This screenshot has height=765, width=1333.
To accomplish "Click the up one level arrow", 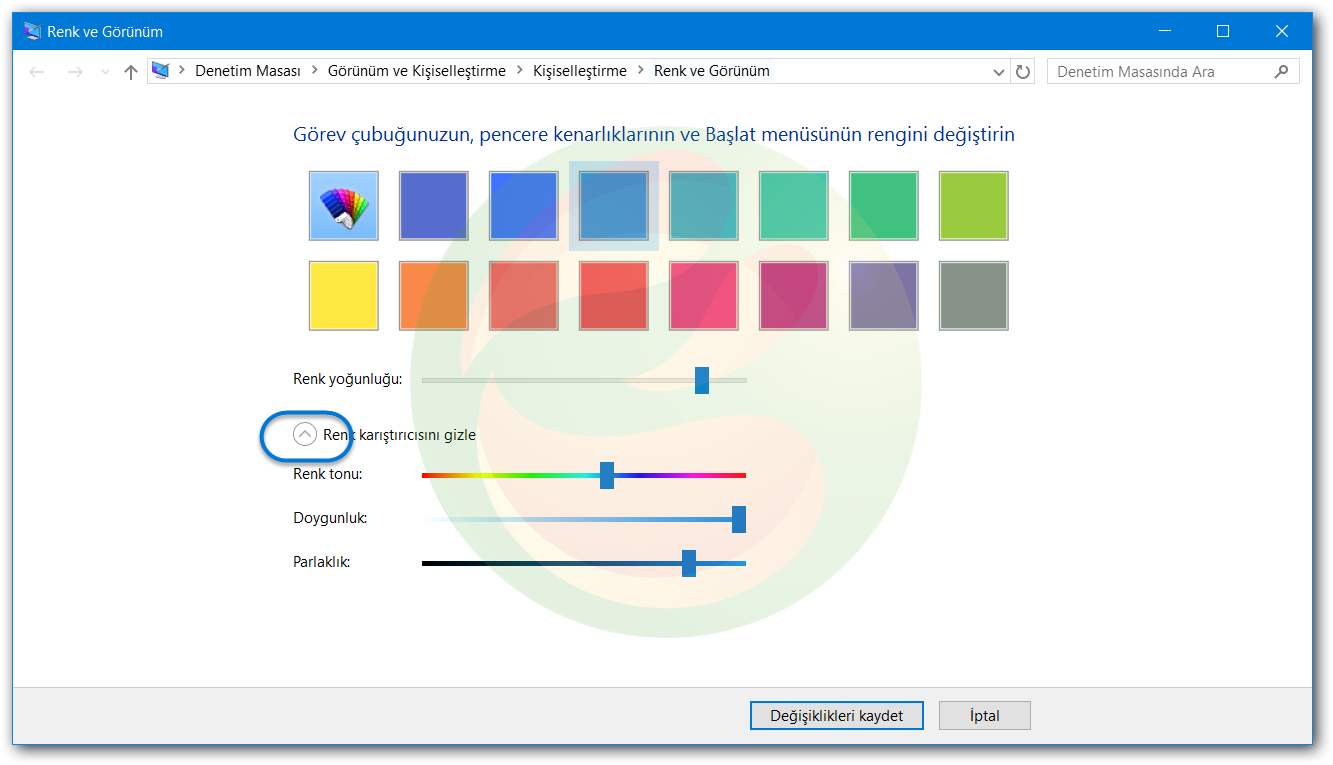I will coord(130,71).
